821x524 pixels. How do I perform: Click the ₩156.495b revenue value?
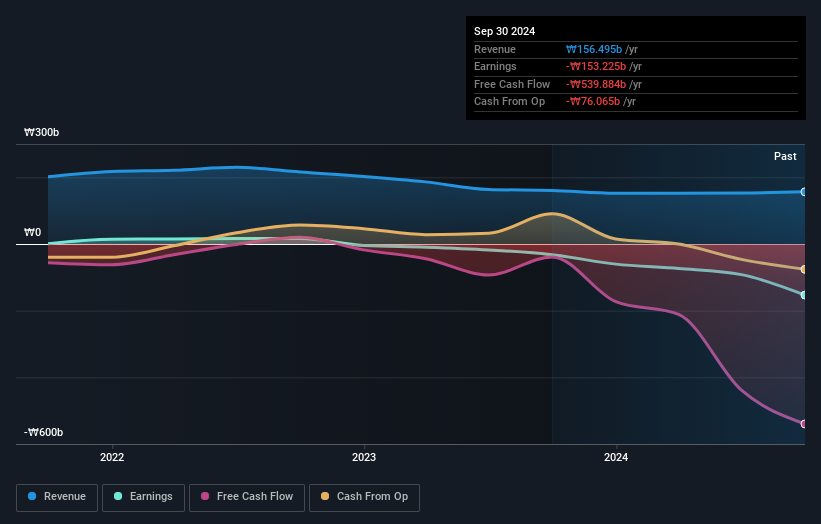(594, 49)
